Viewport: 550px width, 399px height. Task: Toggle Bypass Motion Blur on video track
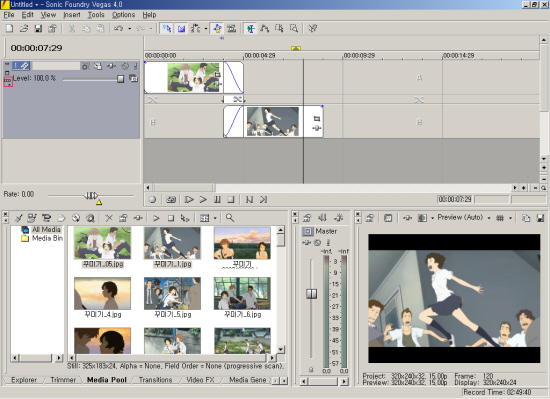tap(86, 66)
